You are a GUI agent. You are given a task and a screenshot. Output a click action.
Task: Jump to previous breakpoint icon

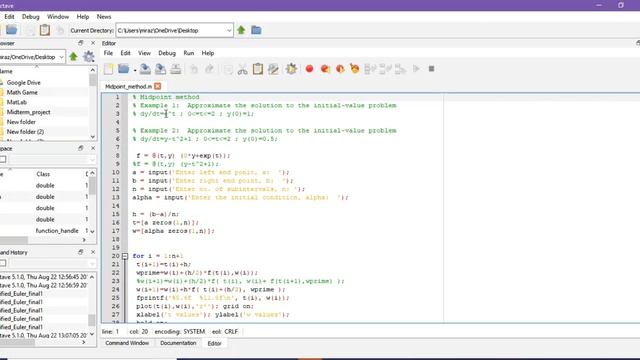tap(340, 69)
